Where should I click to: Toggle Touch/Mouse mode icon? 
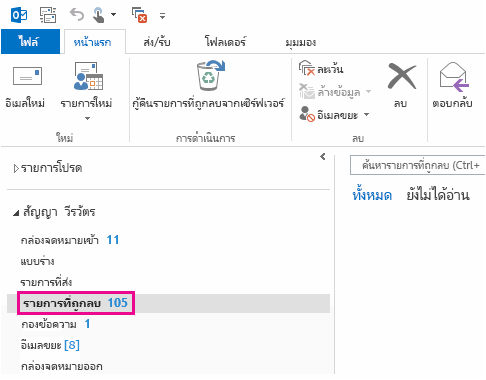tap(99, 15)
